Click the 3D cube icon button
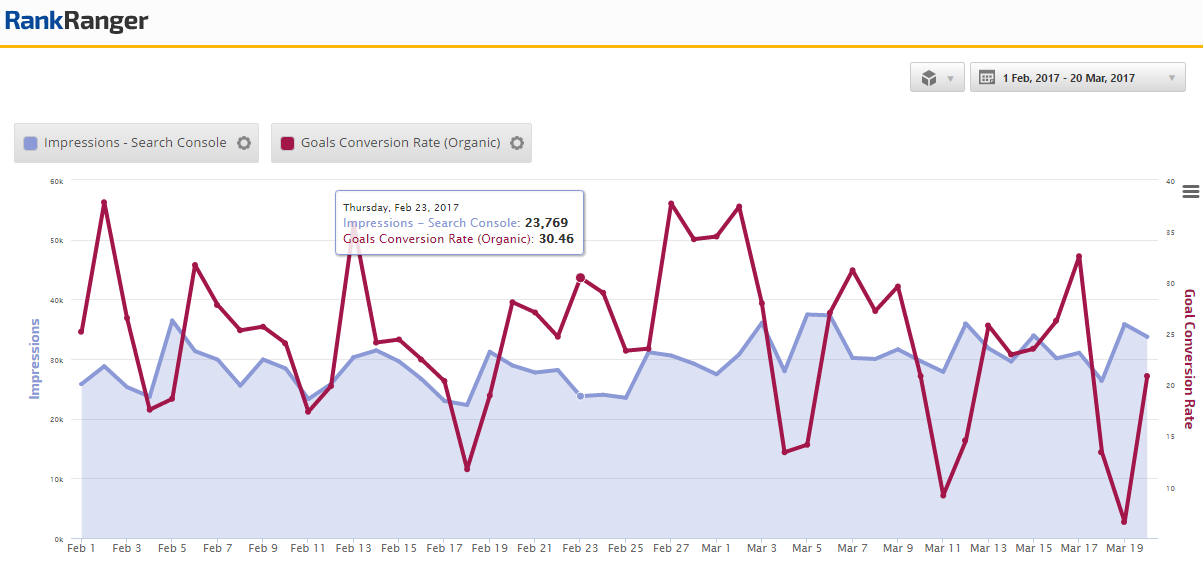This screenshot has height=569, width=1203. pos(929,77)
